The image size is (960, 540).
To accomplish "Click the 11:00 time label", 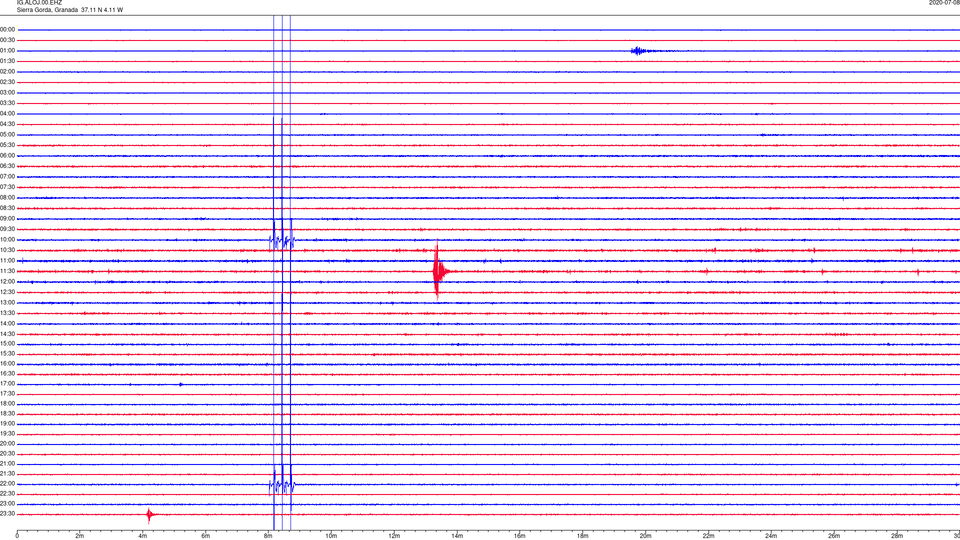I will coord(8,261).
